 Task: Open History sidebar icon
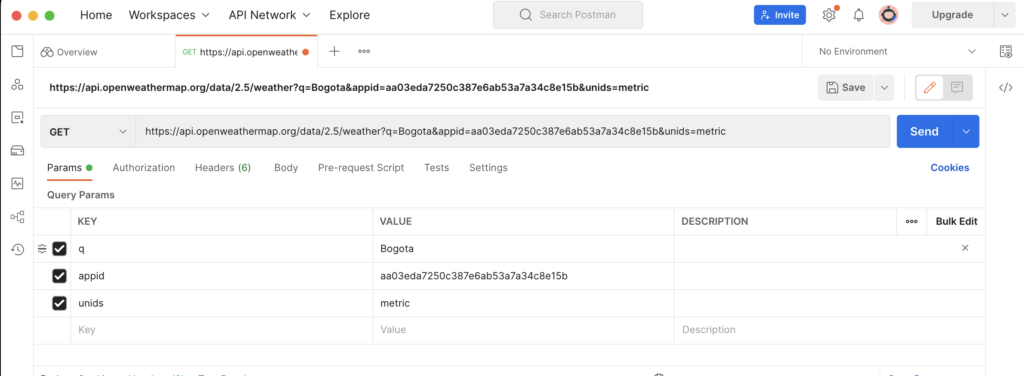(17, 249)
